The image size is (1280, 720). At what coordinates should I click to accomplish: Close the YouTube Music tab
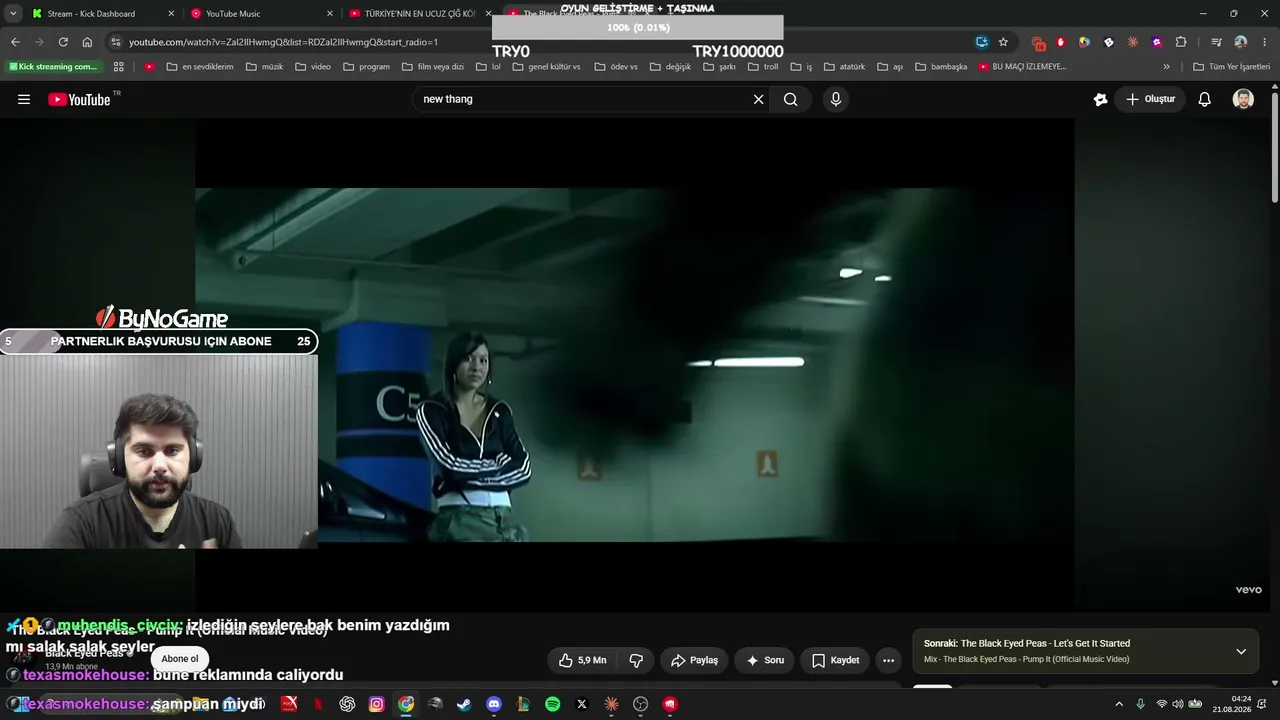pyautogui.click(x=330, y=14)
